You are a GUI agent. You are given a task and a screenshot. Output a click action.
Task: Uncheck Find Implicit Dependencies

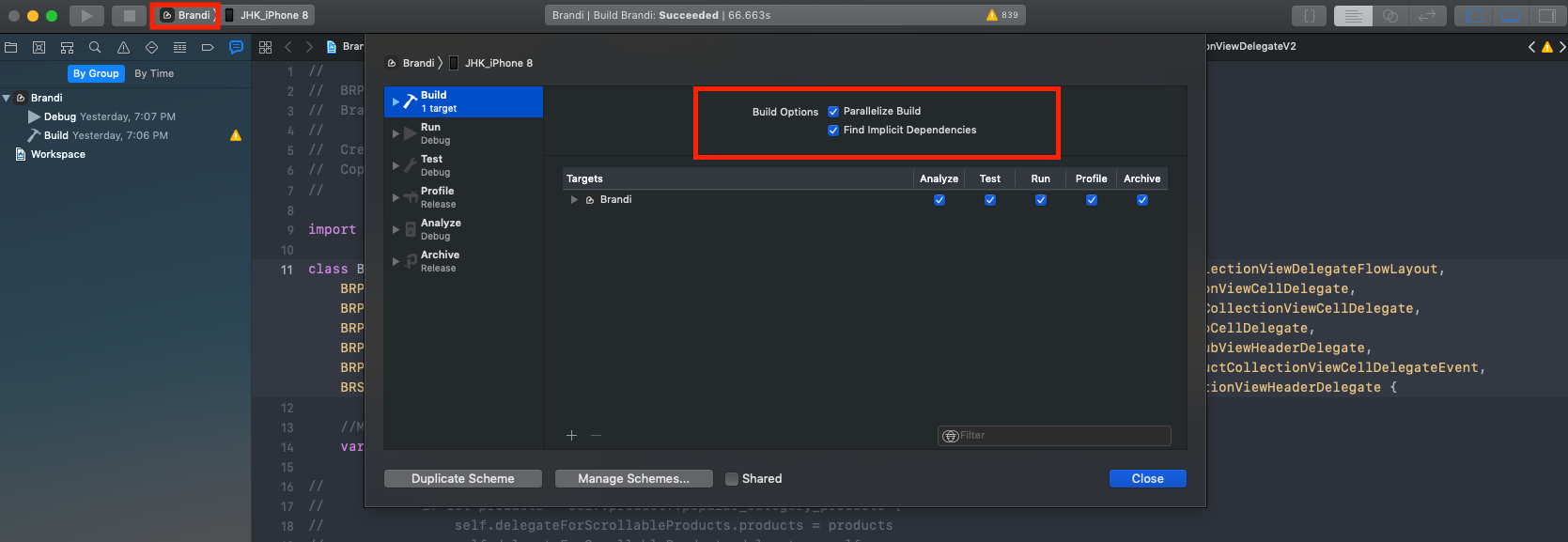(833, 131)
